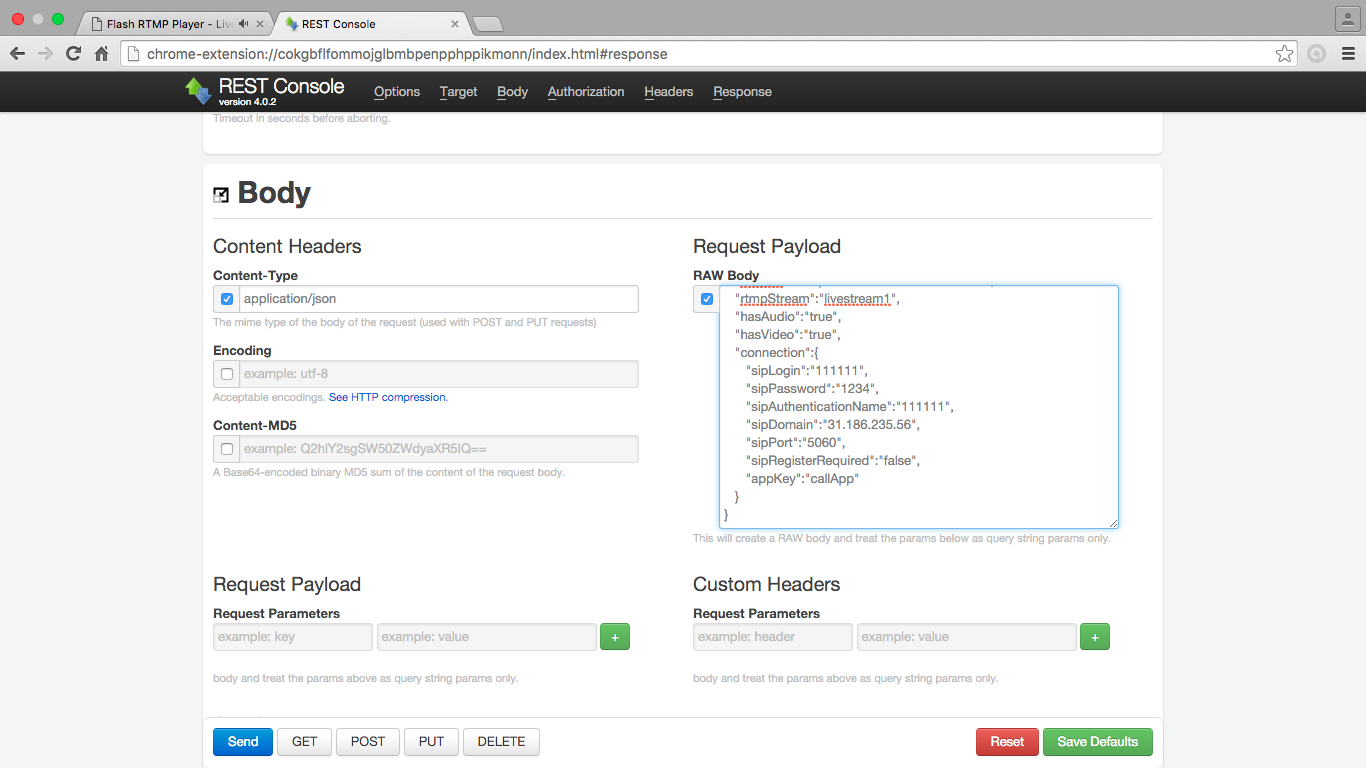Click the request parameter key field

click(293, 637)
